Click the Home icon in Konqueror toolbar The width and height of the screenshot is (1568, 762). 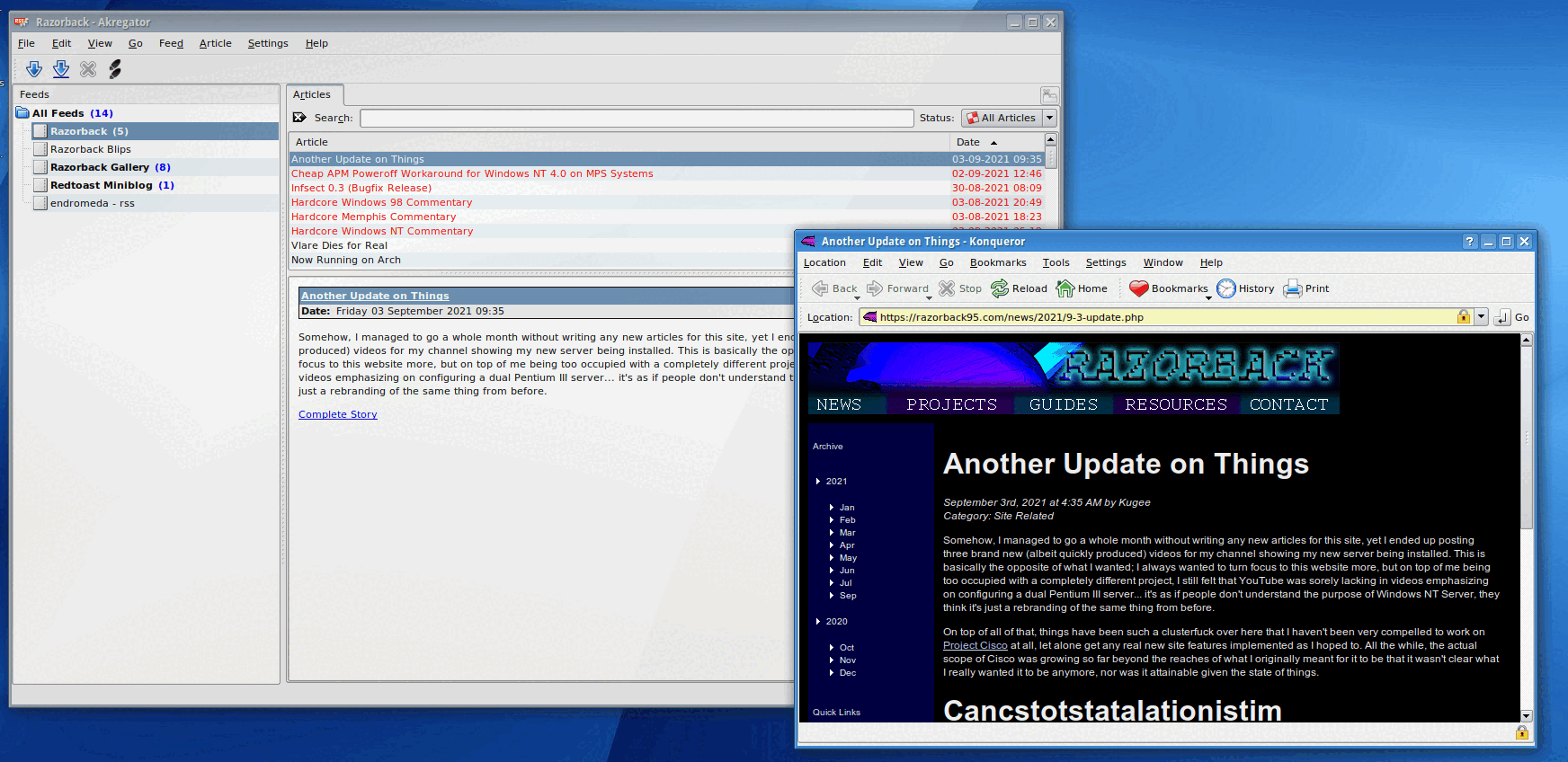(1065, 288)
